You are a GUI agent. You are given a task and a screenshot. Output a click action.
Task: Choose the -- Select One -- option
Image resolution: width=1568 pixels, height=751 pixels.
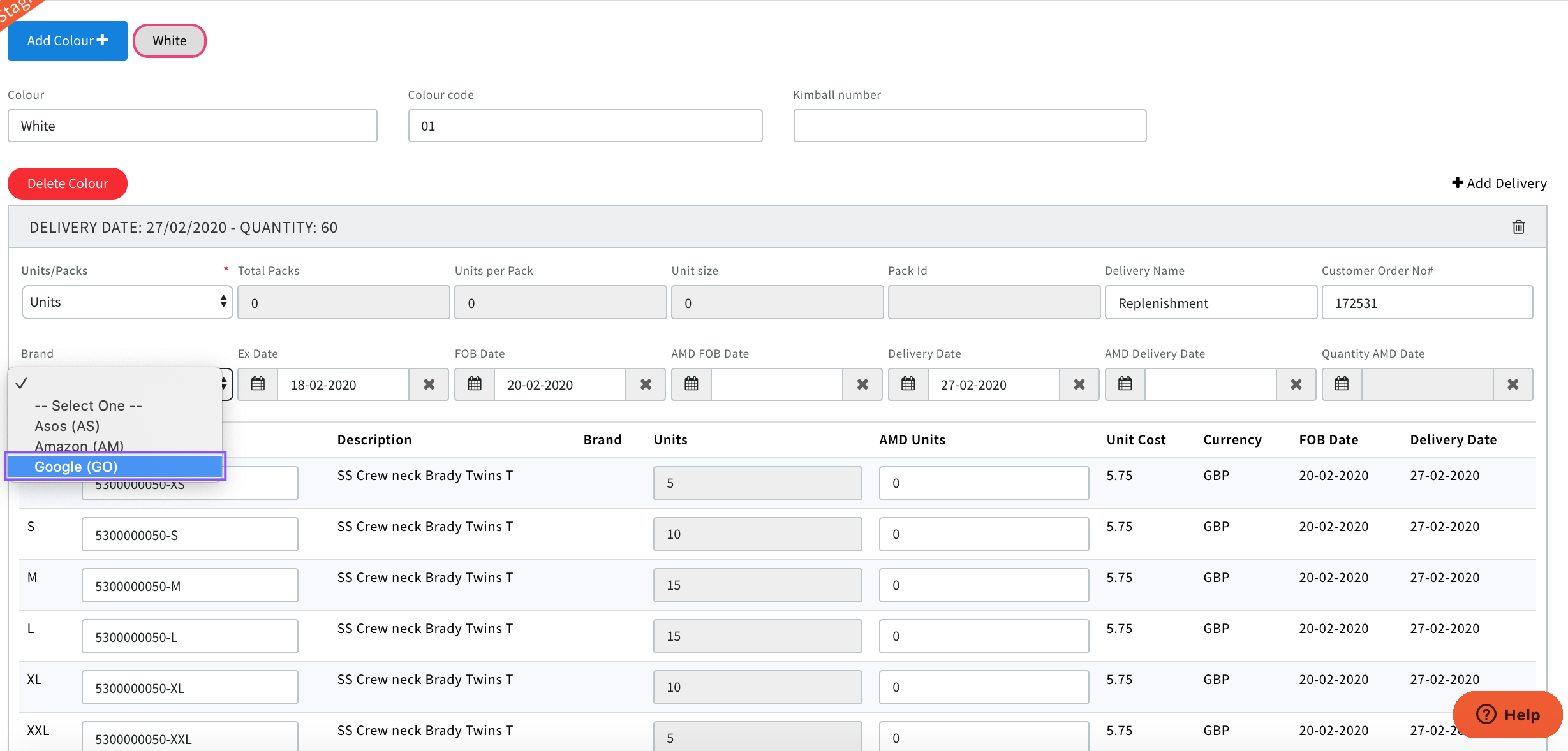pos(88,405)
